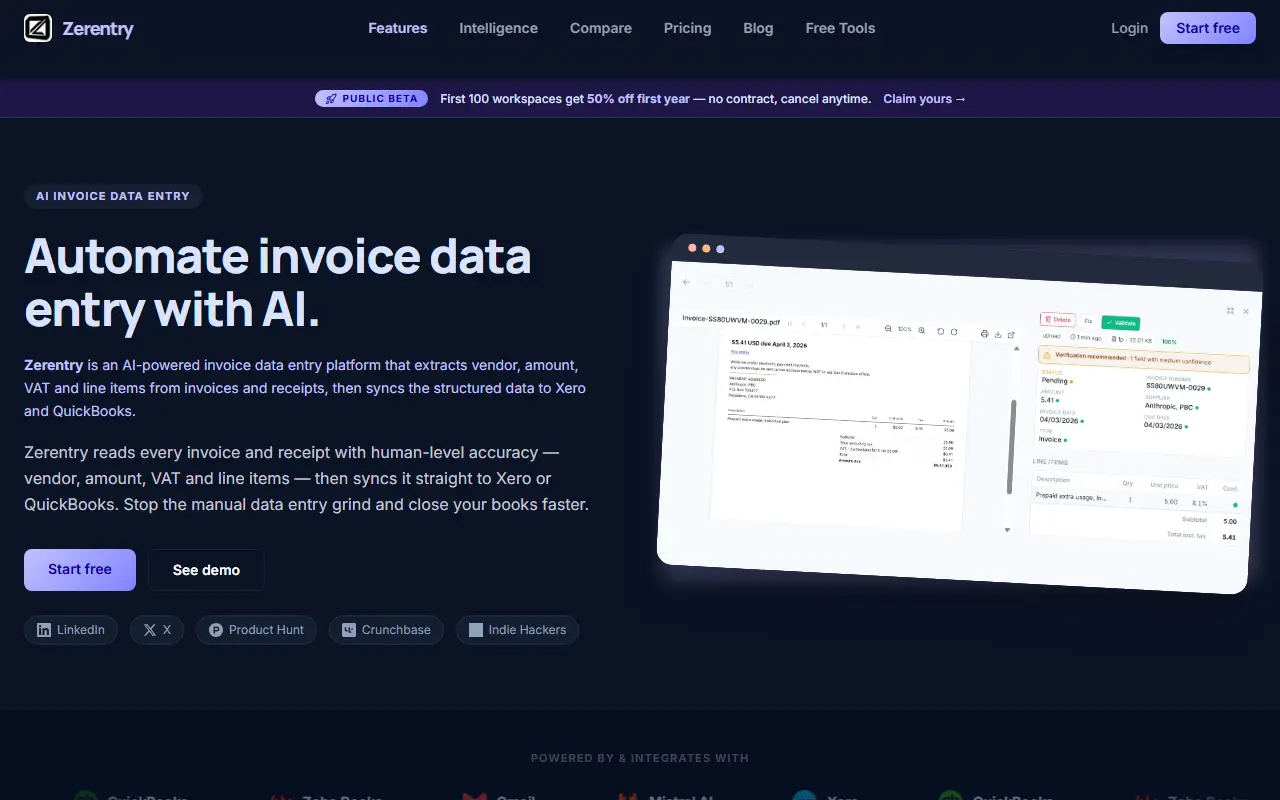Open the Features nav item
Screen dimensions: 1280x800
[x=397, y=28]
